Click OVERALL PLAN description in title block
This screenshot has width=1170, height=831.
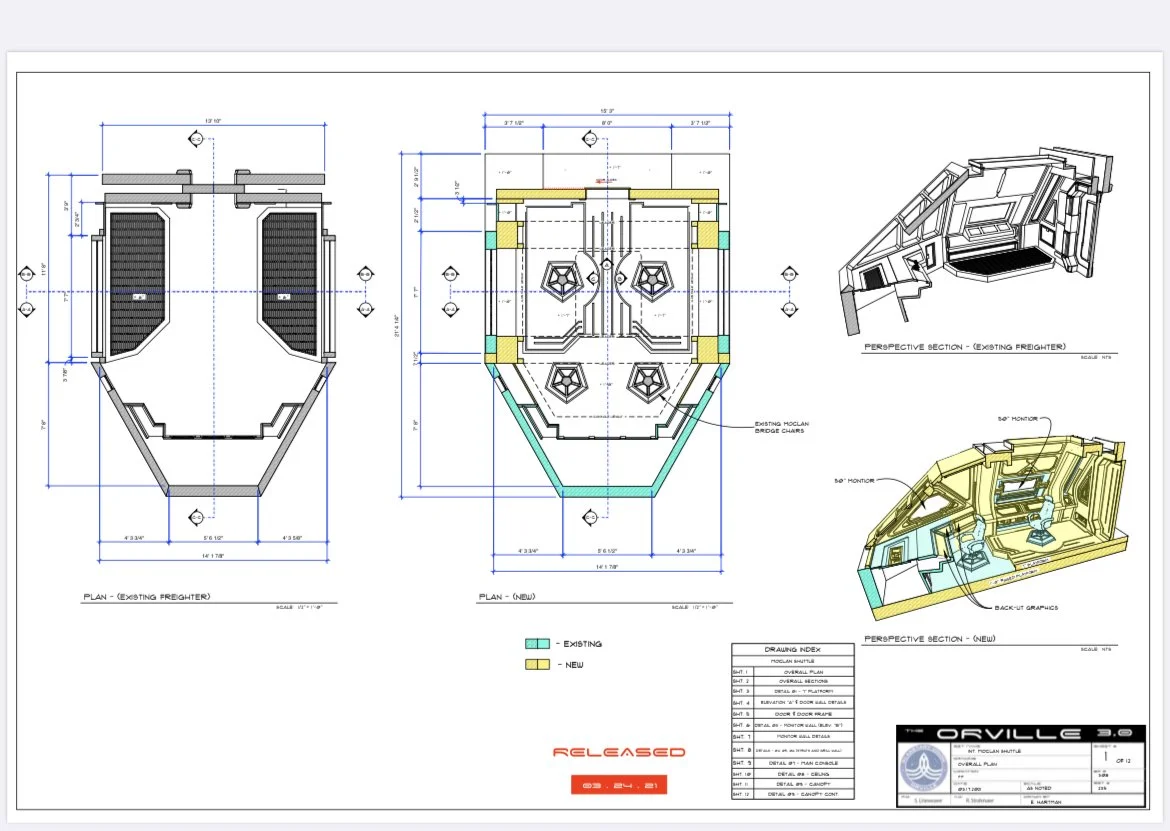coord(977,764)
